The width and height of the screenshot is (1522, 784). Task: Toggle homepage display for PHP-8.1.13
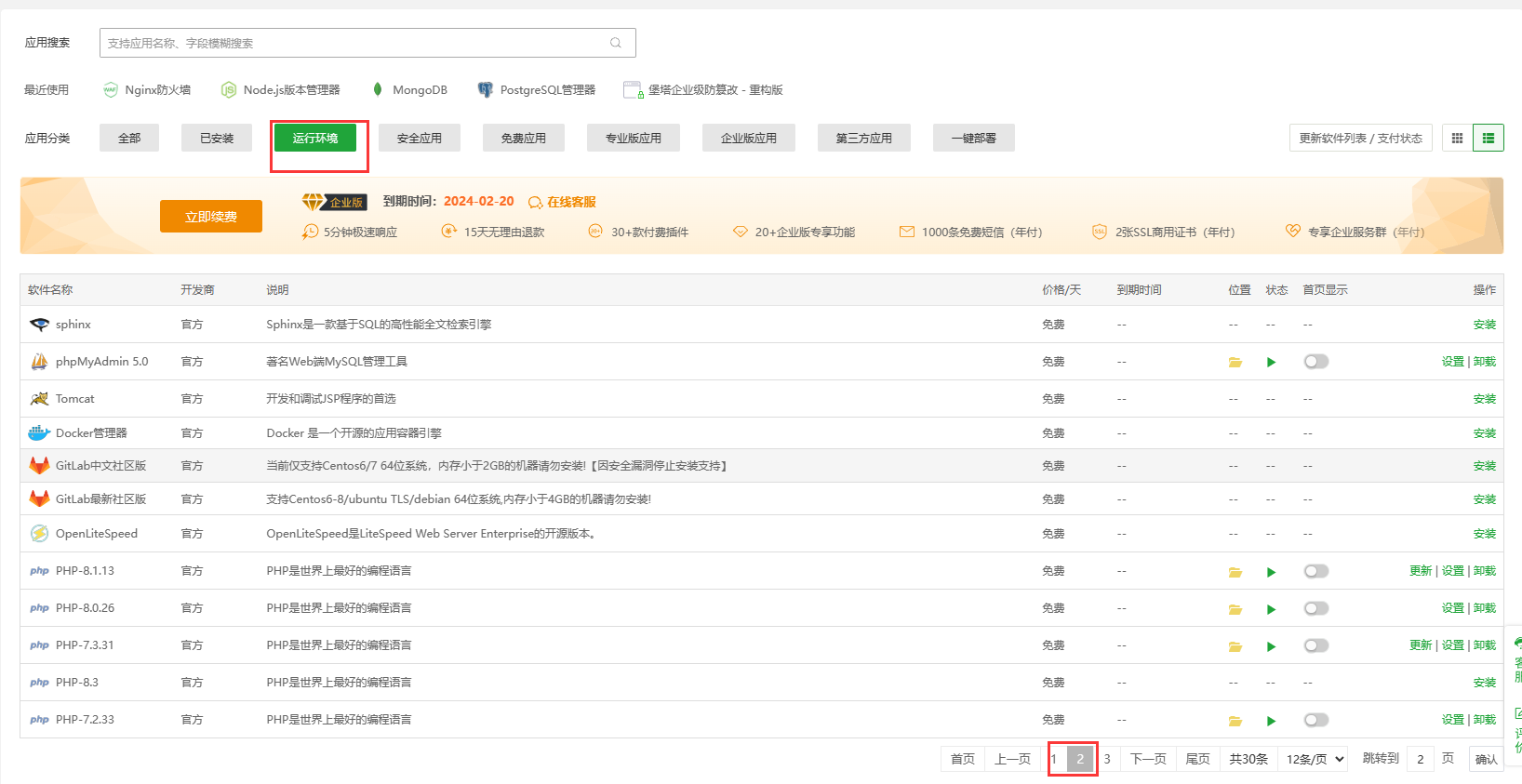(x=1316, y=571)
